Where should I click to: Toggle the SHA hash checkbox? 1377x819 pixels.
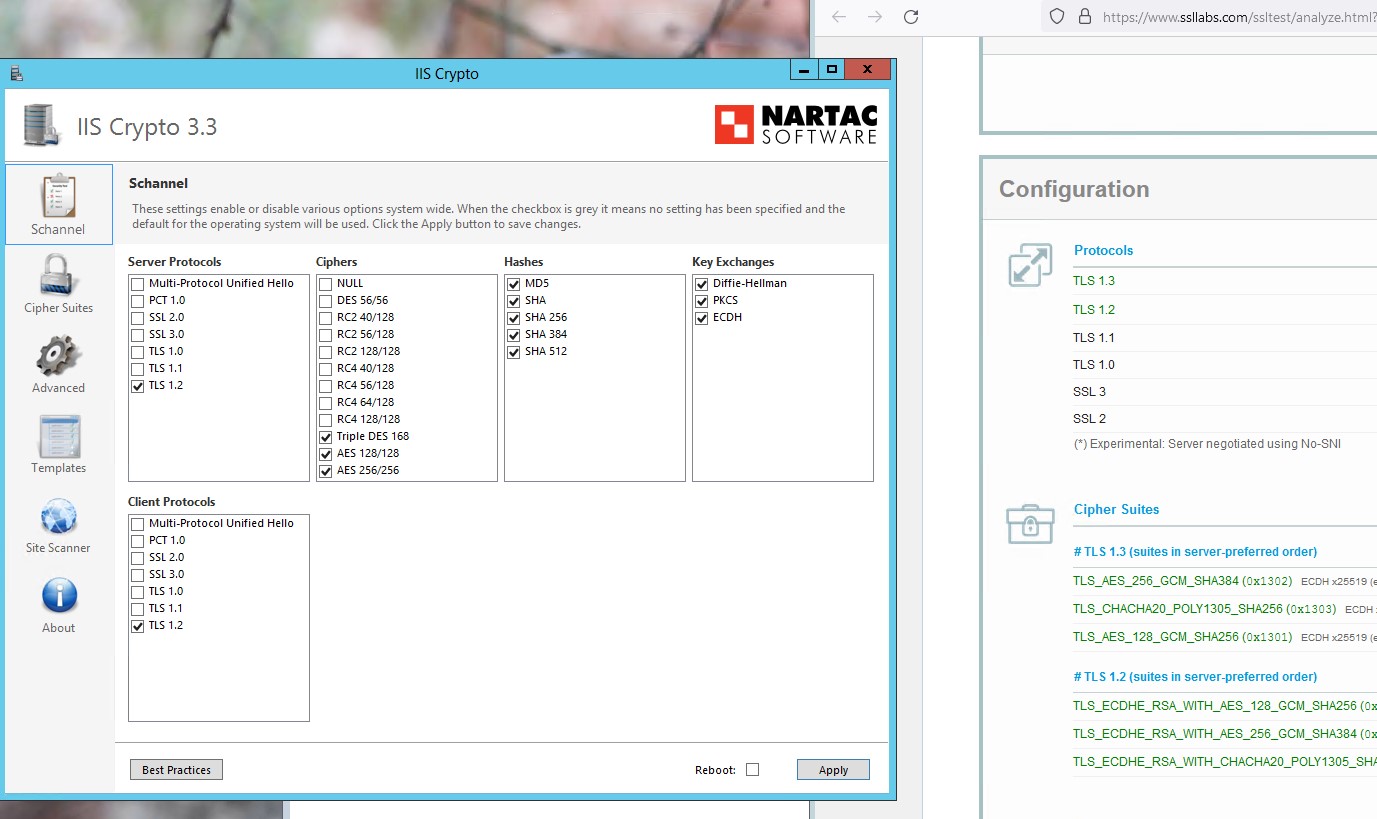(x=514, y=301)
